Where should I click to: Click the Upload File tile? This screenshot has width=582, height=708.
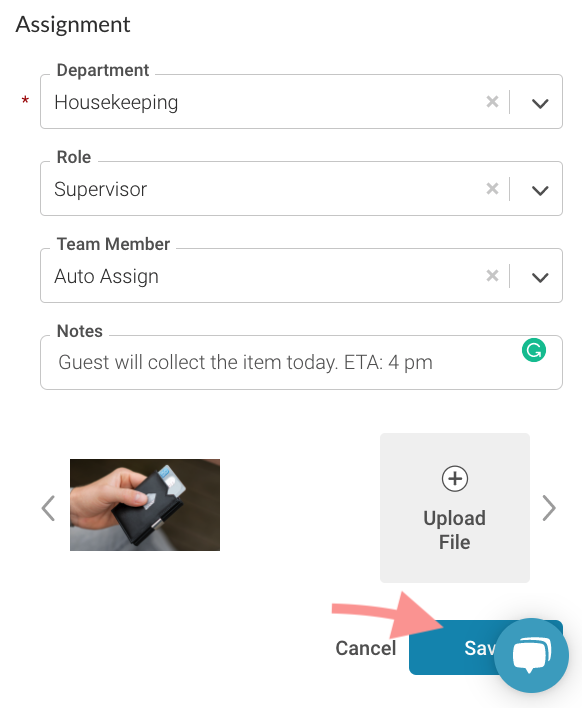[455, 508]
